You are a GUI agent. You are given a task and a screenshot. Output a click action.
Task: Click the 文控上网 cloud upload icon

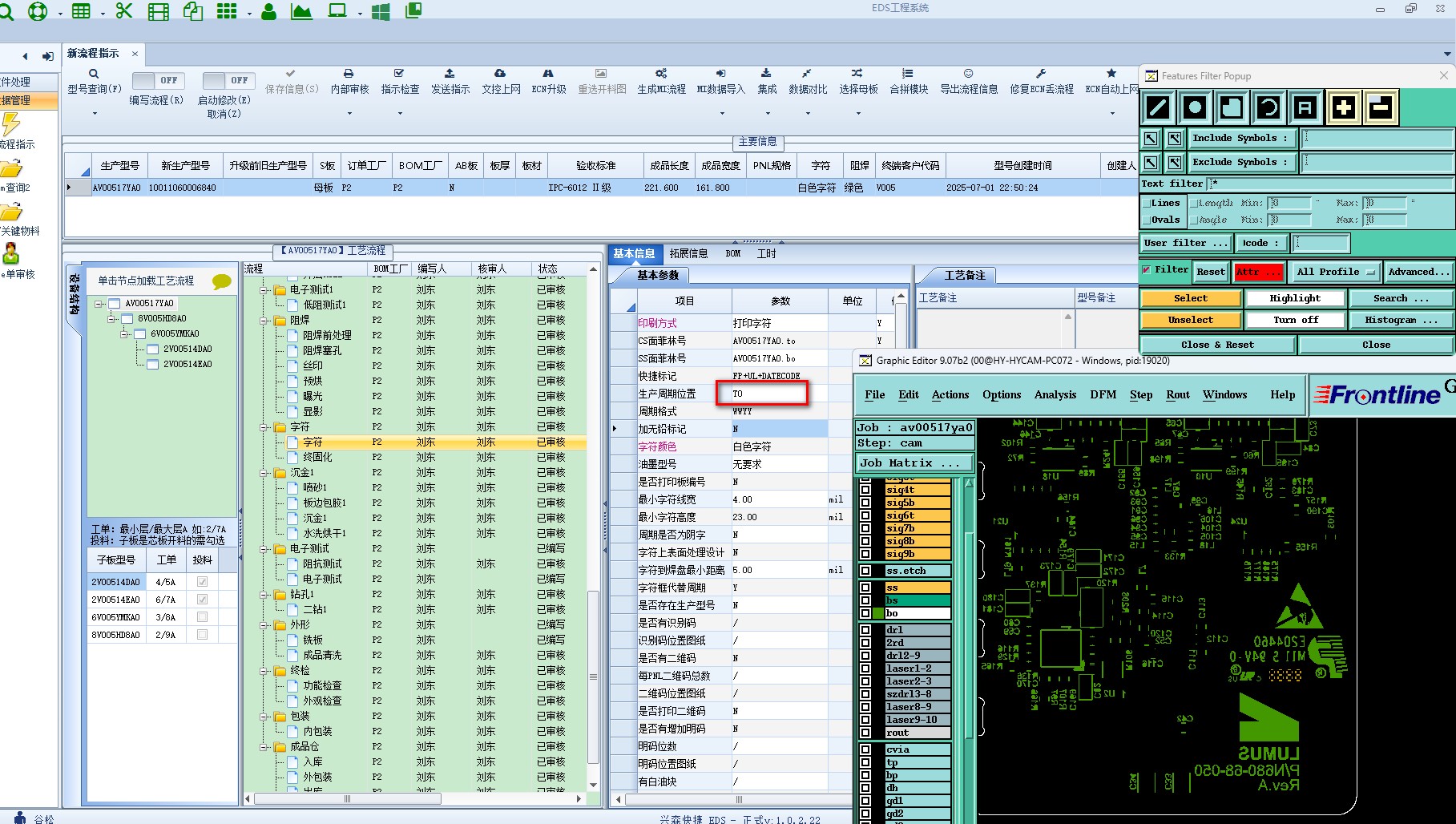(500, 74)
